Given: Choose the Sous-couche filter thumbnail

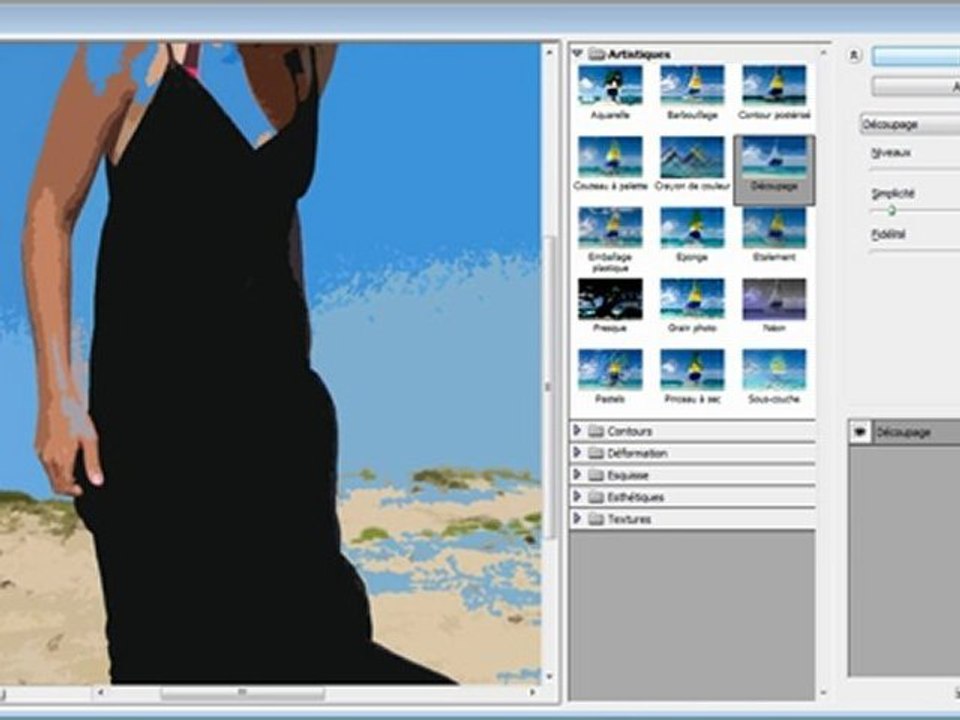Looking at the screenshot, I should point(774,370).
